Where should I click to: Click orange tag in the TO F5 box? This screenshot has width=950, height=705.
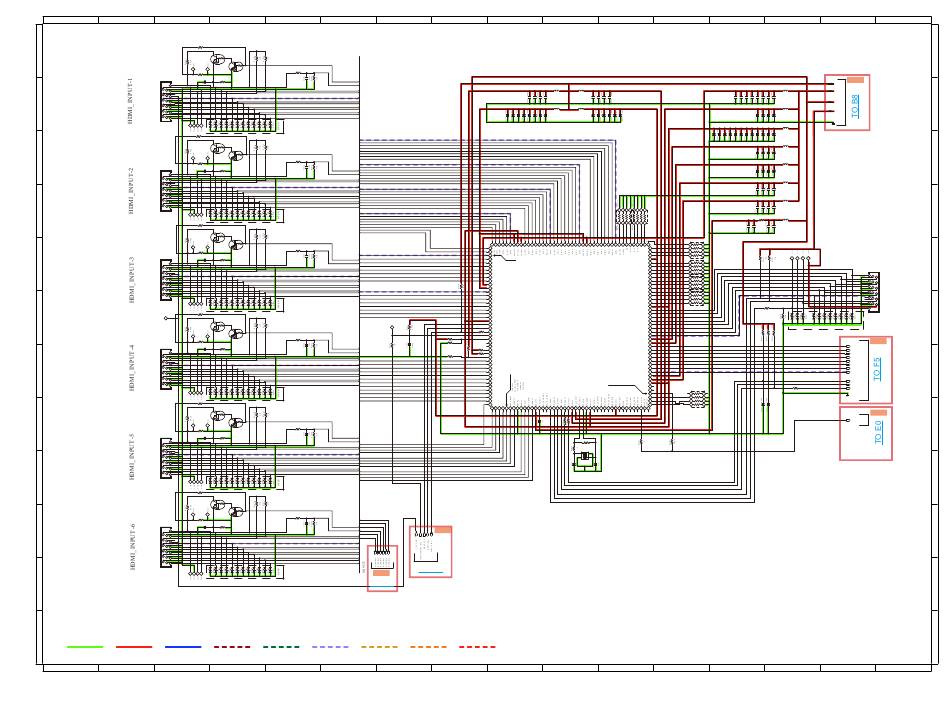[879, 341]
